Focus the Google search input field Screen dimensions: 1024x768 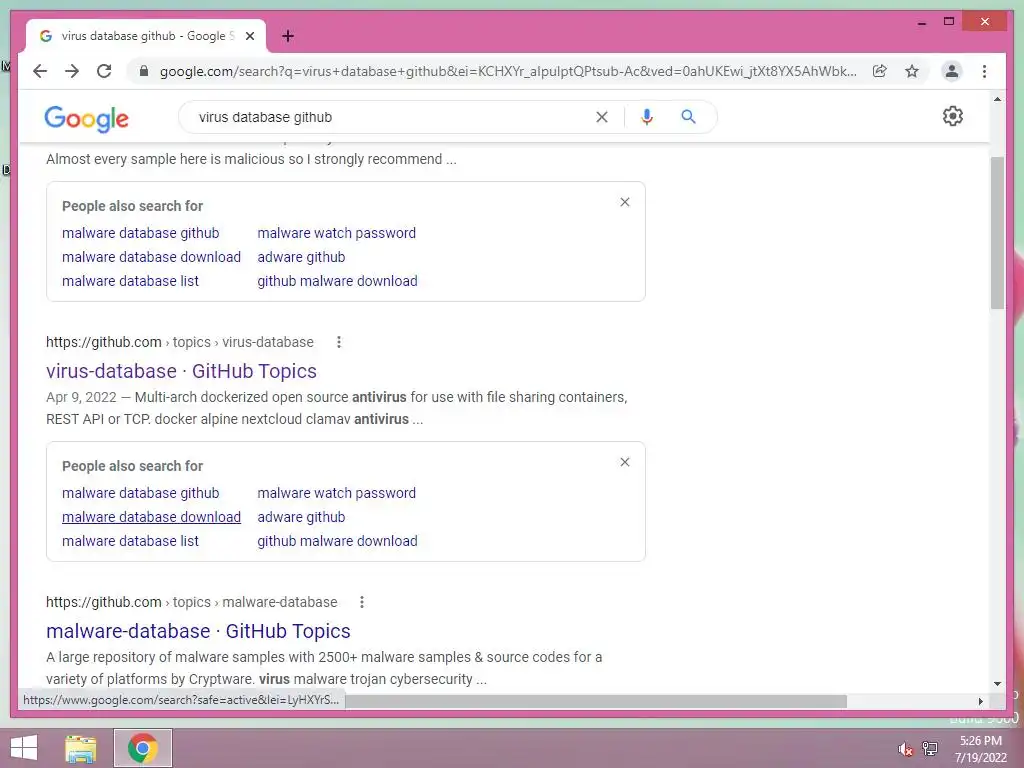pos(392,117)
